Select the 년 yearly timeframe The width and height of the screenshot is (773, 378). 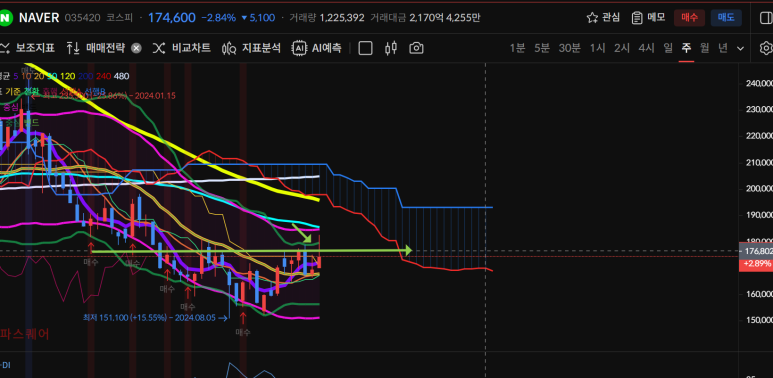tap(723, 48)
